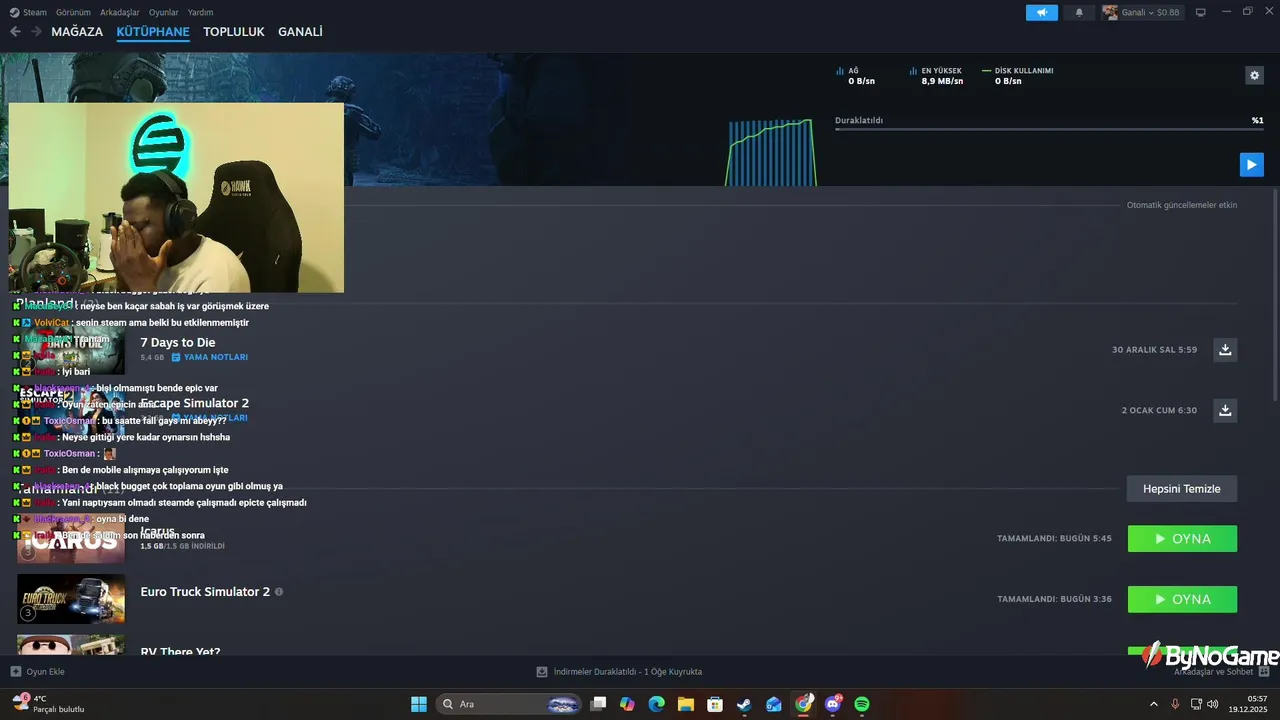Download 7 Days to Die update now

[x=1225, y=350]
